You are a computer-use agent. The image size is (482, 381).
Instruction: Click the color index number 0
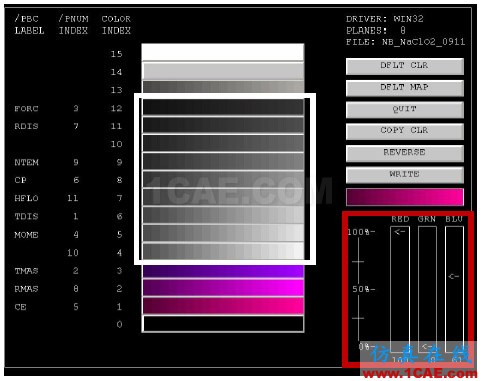click(119, 324)
